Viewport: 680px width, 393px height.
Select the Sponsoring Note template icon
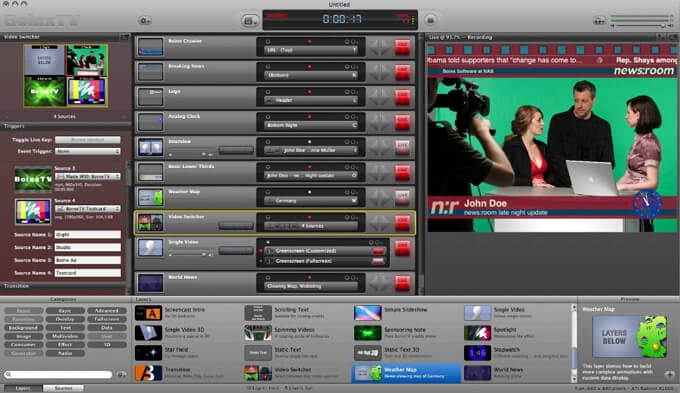[x=368, y=333]
